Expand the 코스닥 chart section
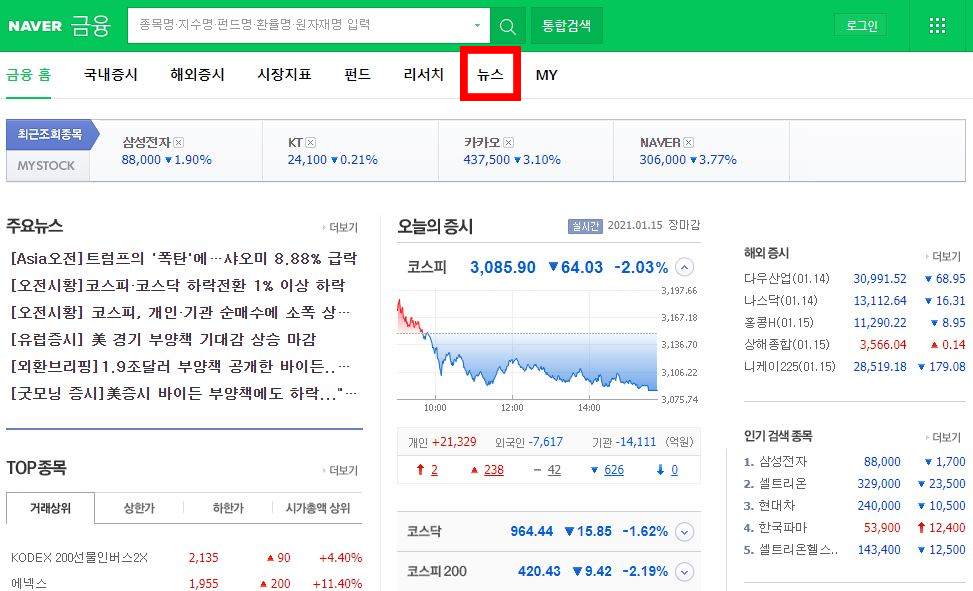This screenshot has height=591, width=973. coord(684,532)
